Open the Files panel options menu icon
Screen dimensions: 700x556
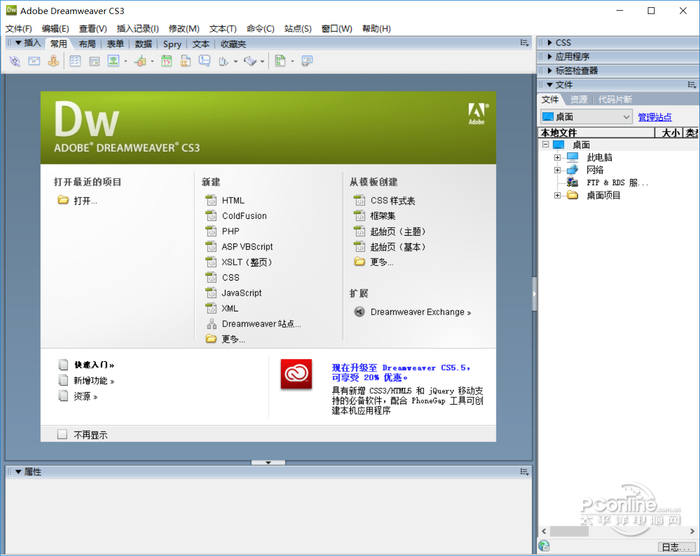(x=692, y=84)
